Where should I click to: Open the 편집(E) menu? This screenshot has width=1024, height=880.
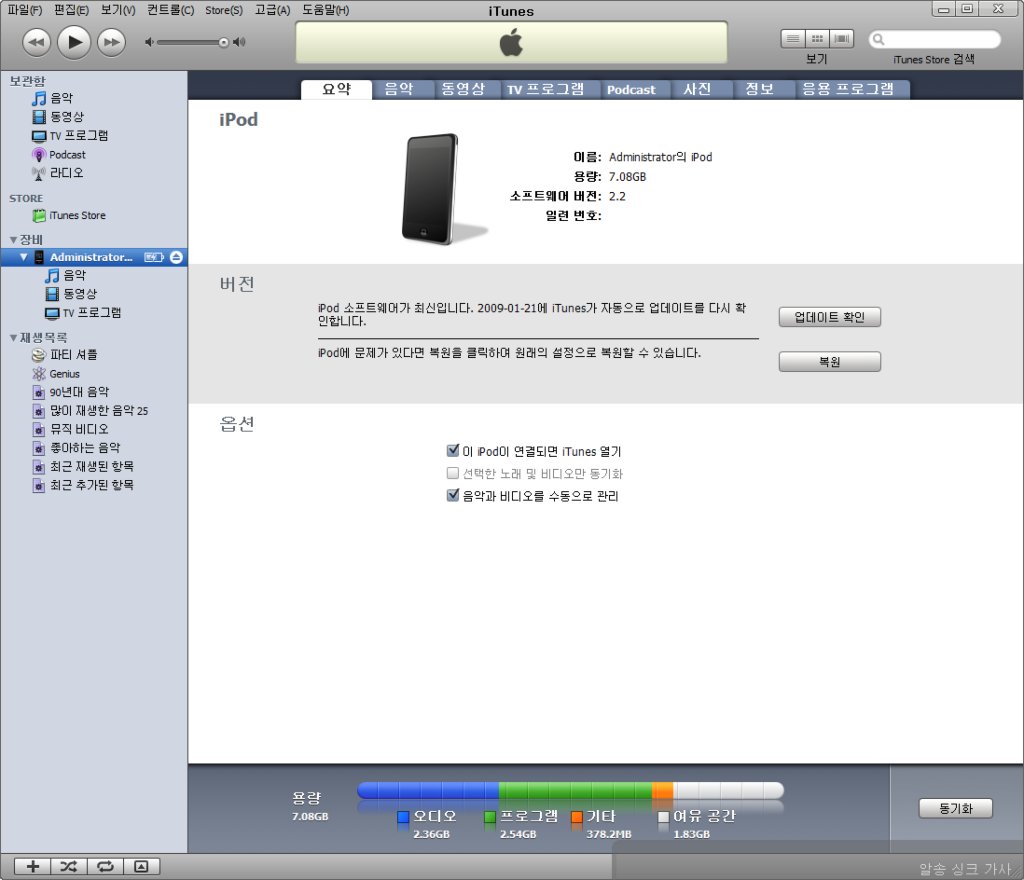(x=71, y=10)
